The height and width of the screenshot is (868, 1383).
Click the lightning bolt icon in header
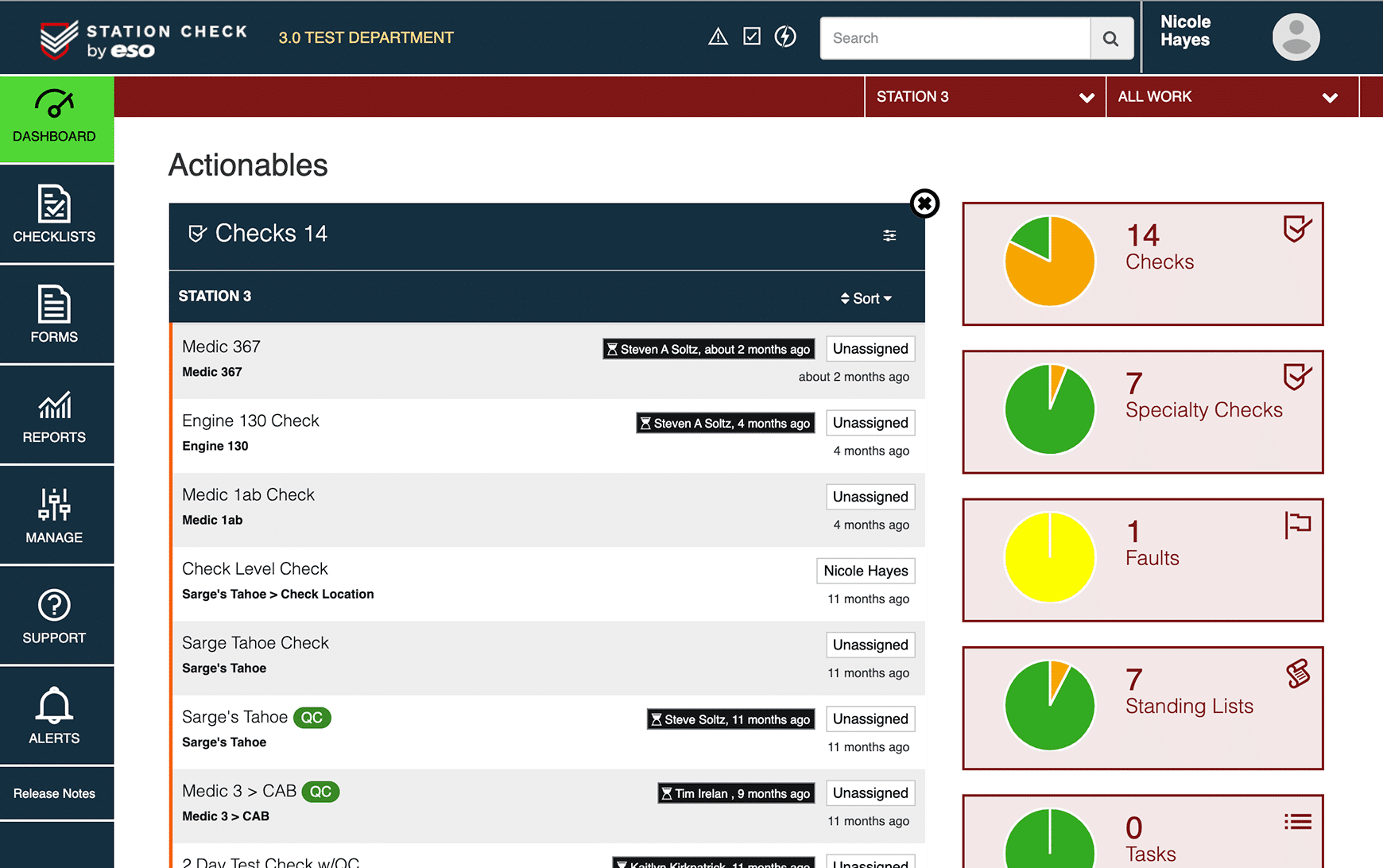click(785, 37)
